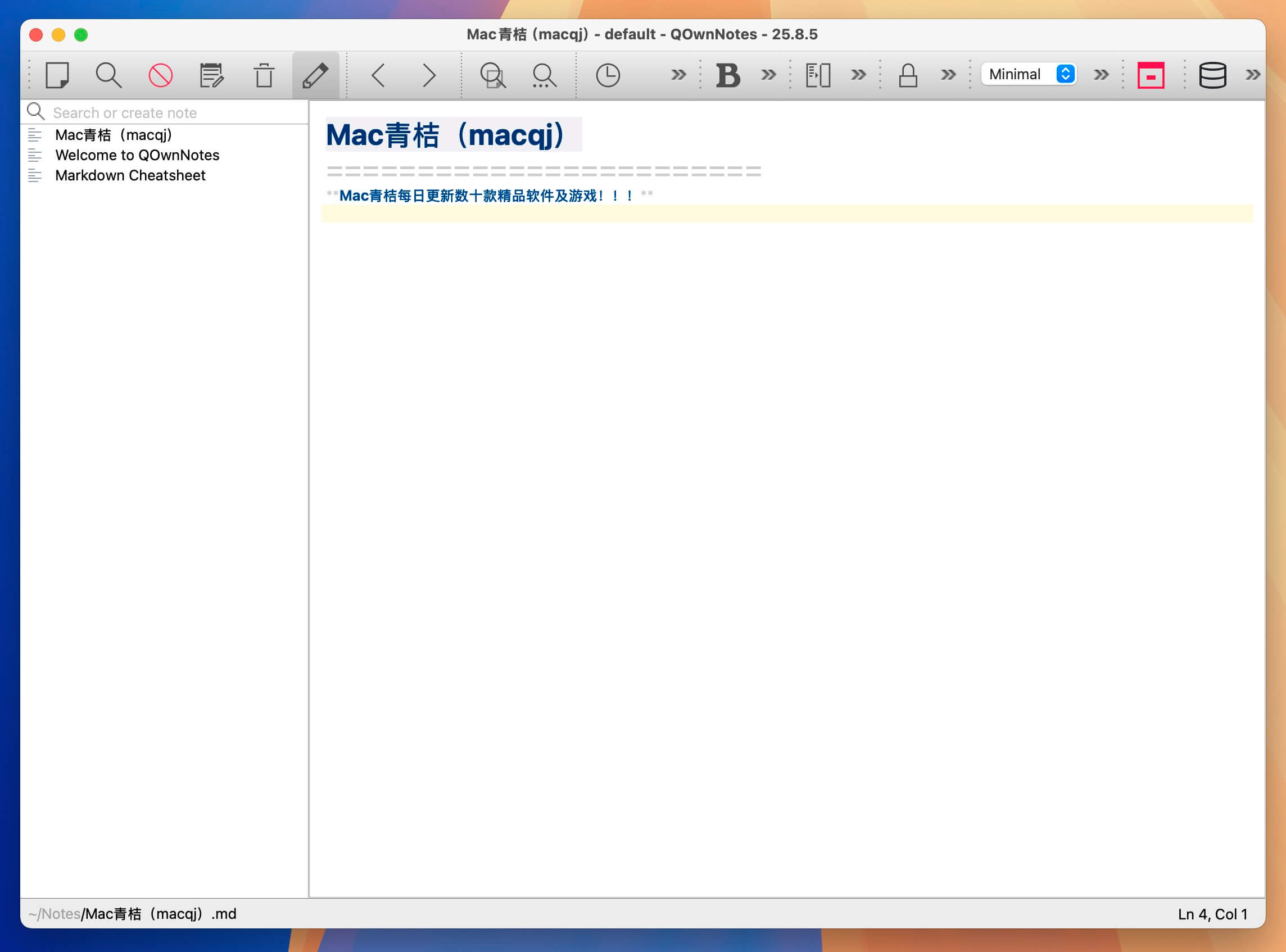Viewport: 1286px width, 952px height.
Task: Select the Mac青桔（macqj）note in the list
Action: pyautogui.click(x=164, y=135)
